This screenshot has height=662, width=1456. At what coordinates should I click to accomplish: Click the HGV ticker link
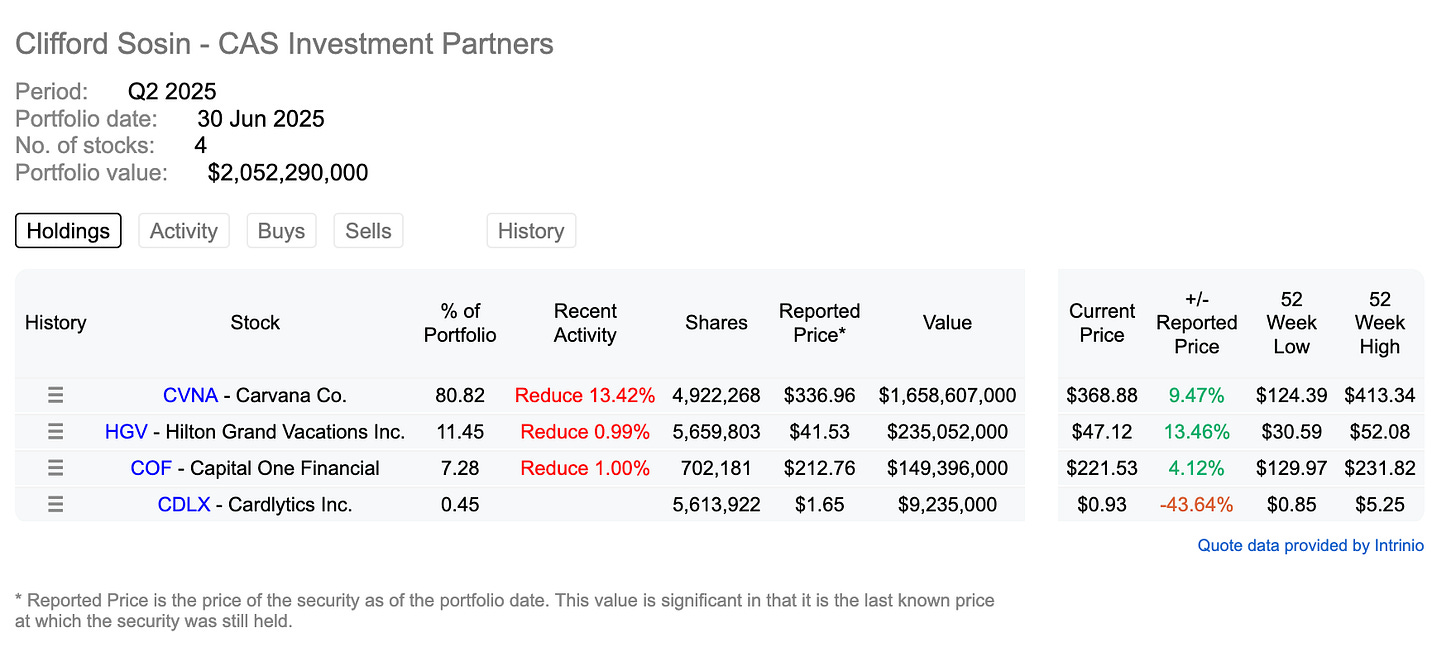click(126, 432)
